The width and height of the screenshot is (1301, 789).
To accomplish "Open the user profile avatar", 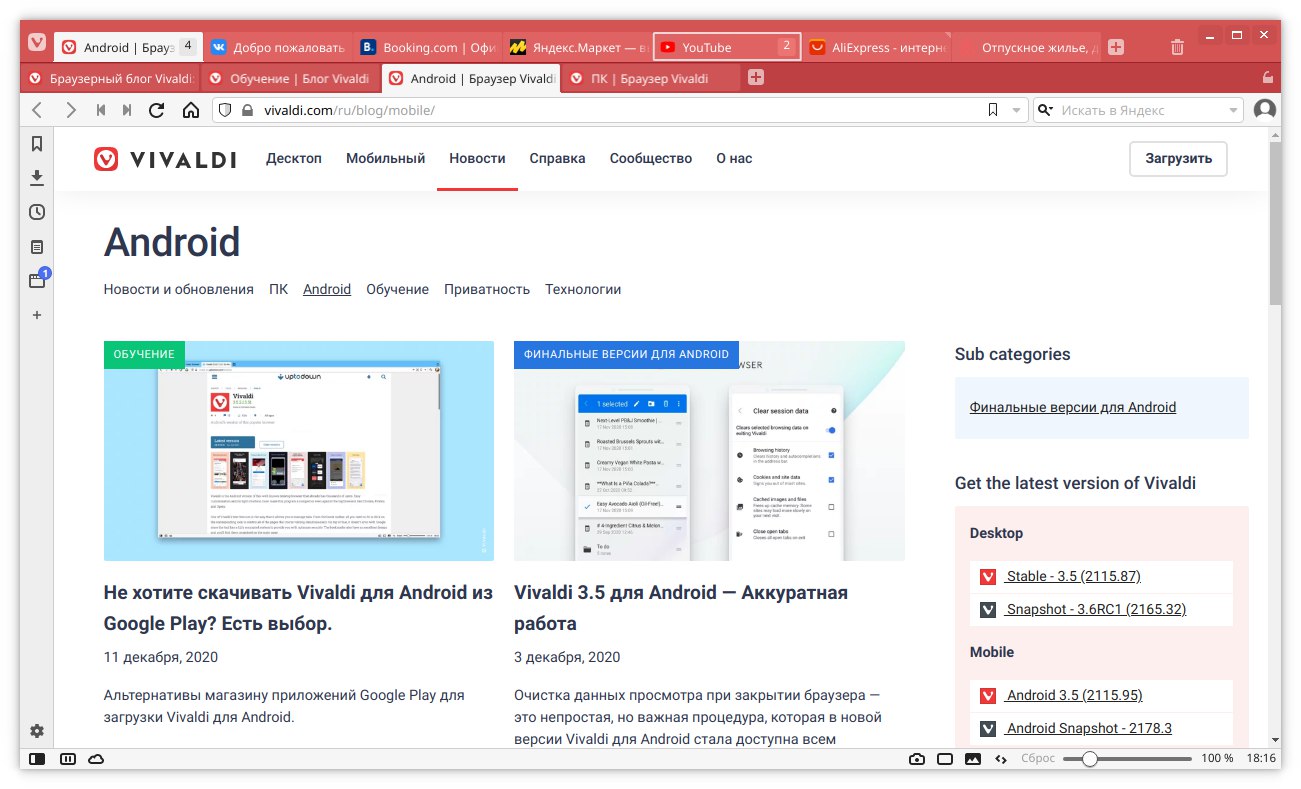I will pyautogui.click(x=1265, y=110).
